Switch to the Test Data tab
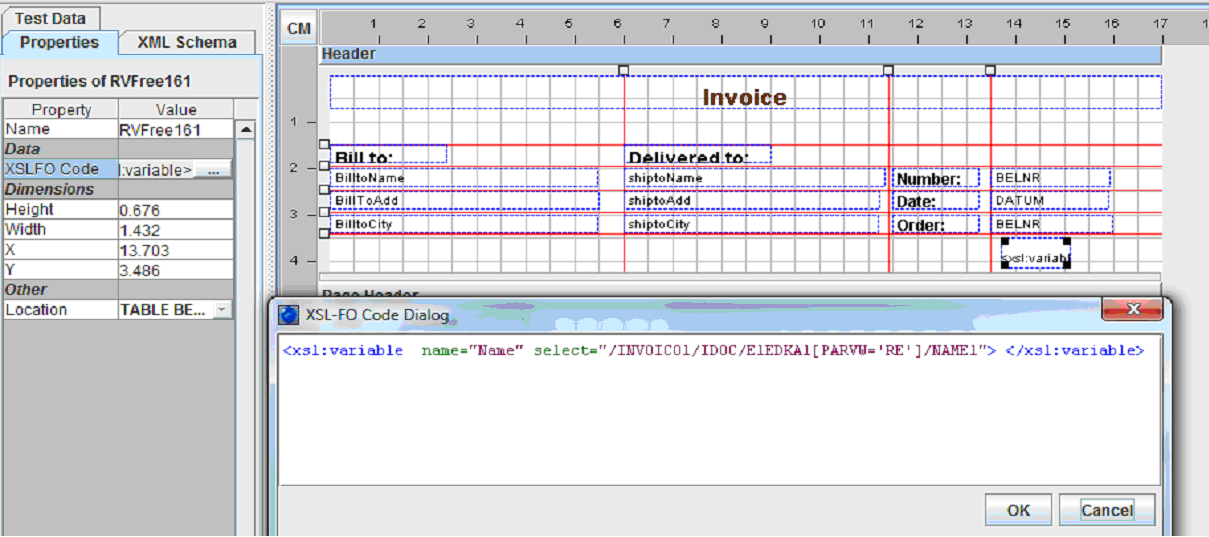Viewport: 1209px width, 537px height. click(50, 18)
